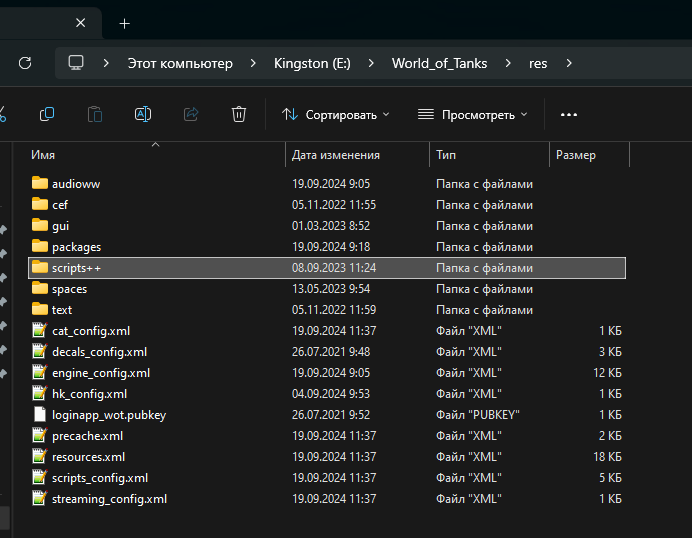This screenshot has height=538, width=692.
Task: Select the loginapp_wot.pubkey file
Action: coord(108,415)
